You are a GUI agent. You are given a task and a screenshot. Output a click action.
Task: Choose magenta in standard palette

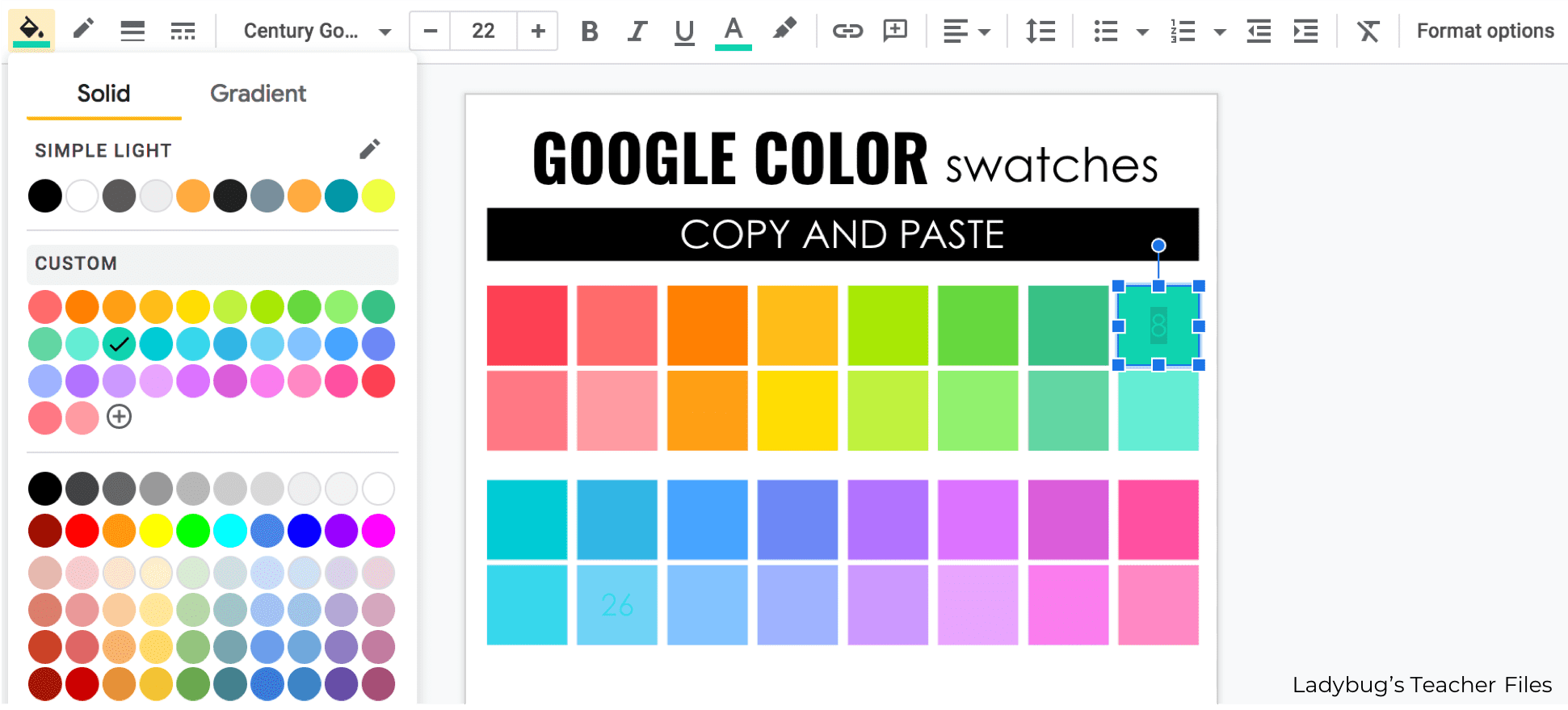point(378,531)
